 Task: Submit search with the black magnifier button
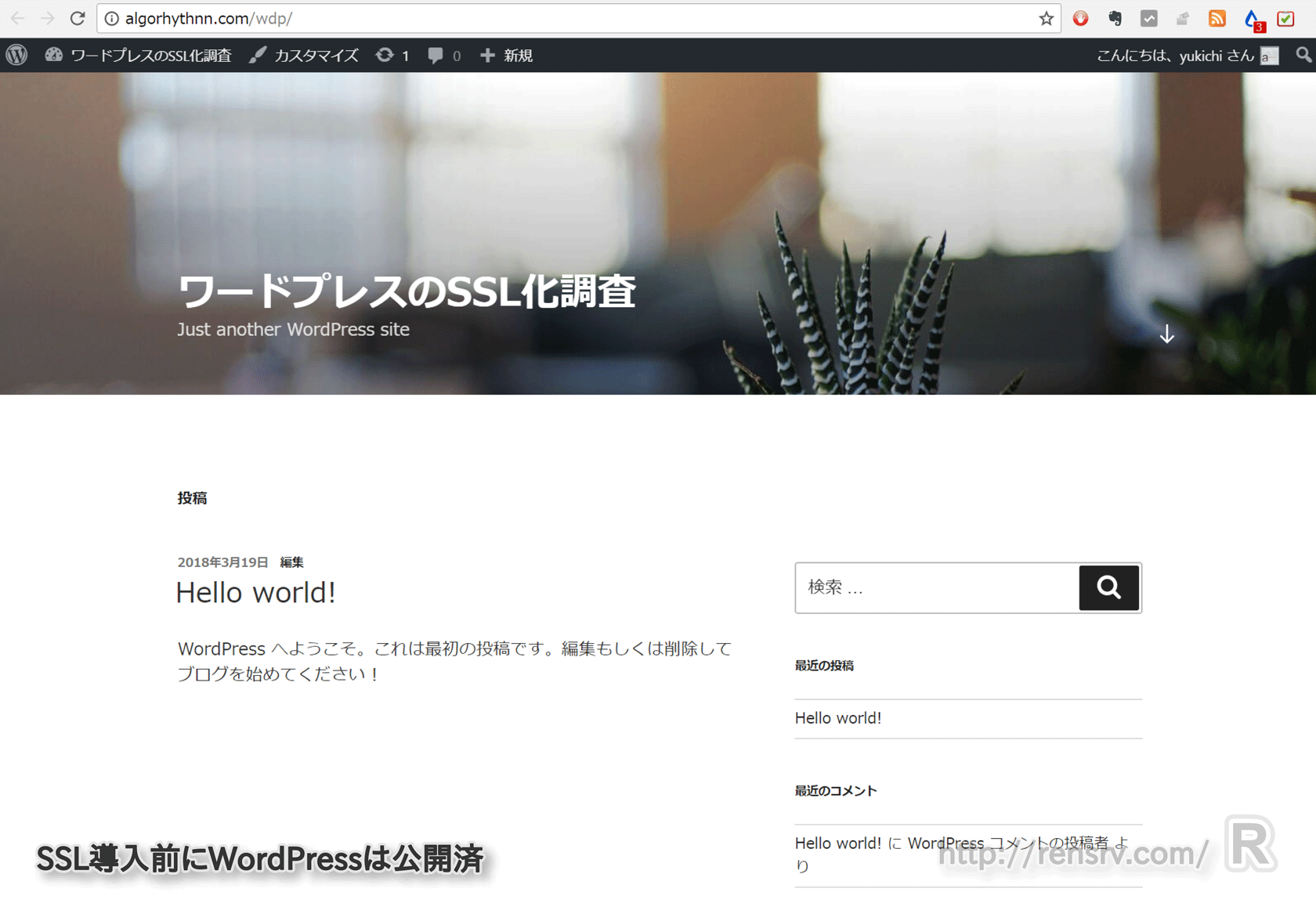click(x=1108, y=587)
